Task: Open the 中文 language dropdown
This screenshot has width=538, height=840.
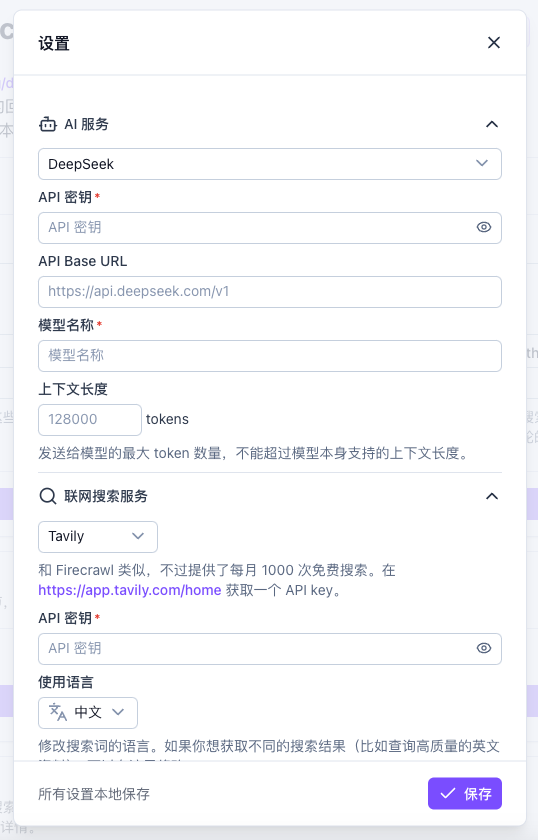Action: pos(88,712)
